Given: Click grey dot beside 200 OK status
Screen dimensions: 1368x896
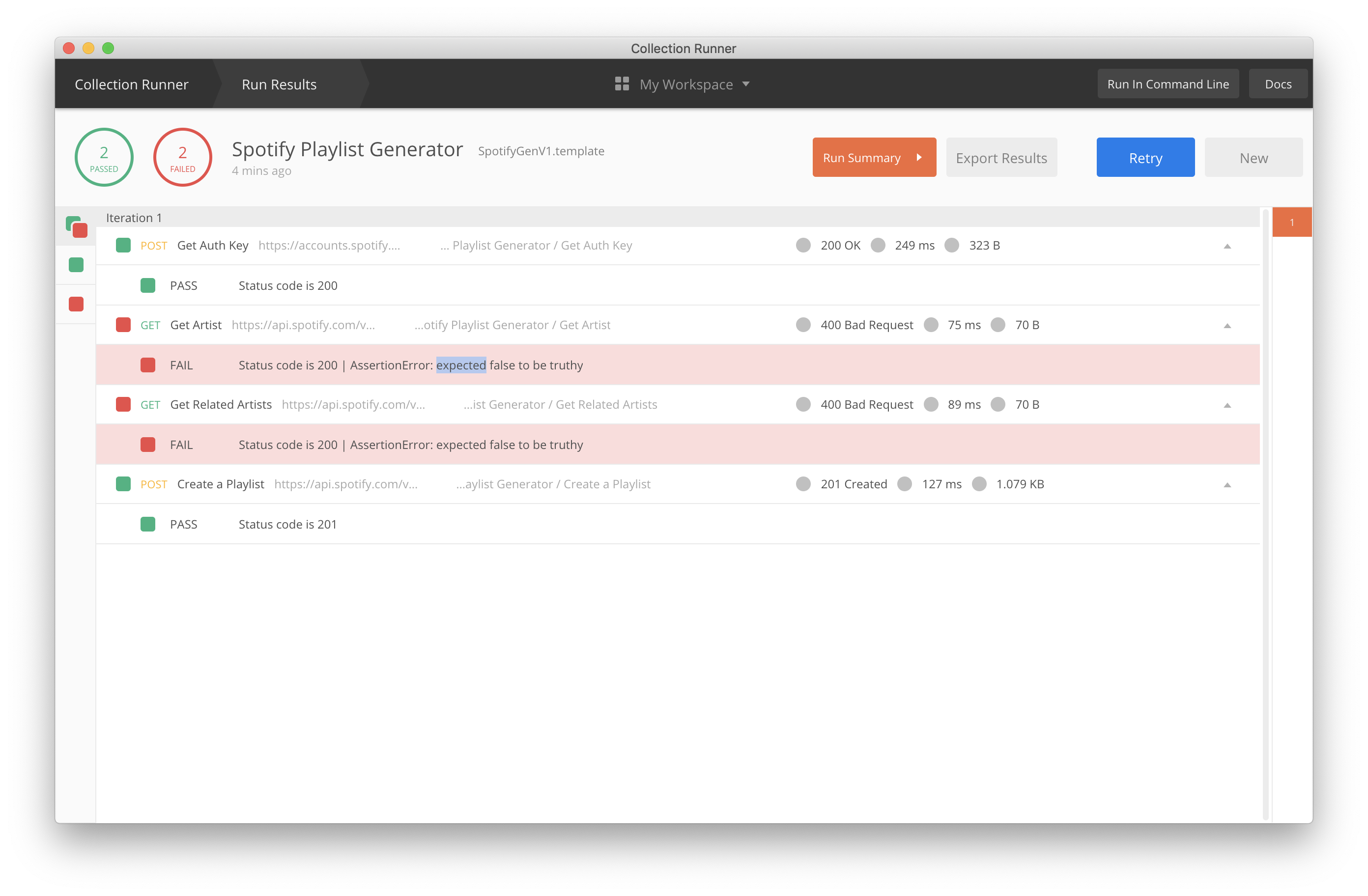Looking at the screenshot, I should tap(803, 246).
